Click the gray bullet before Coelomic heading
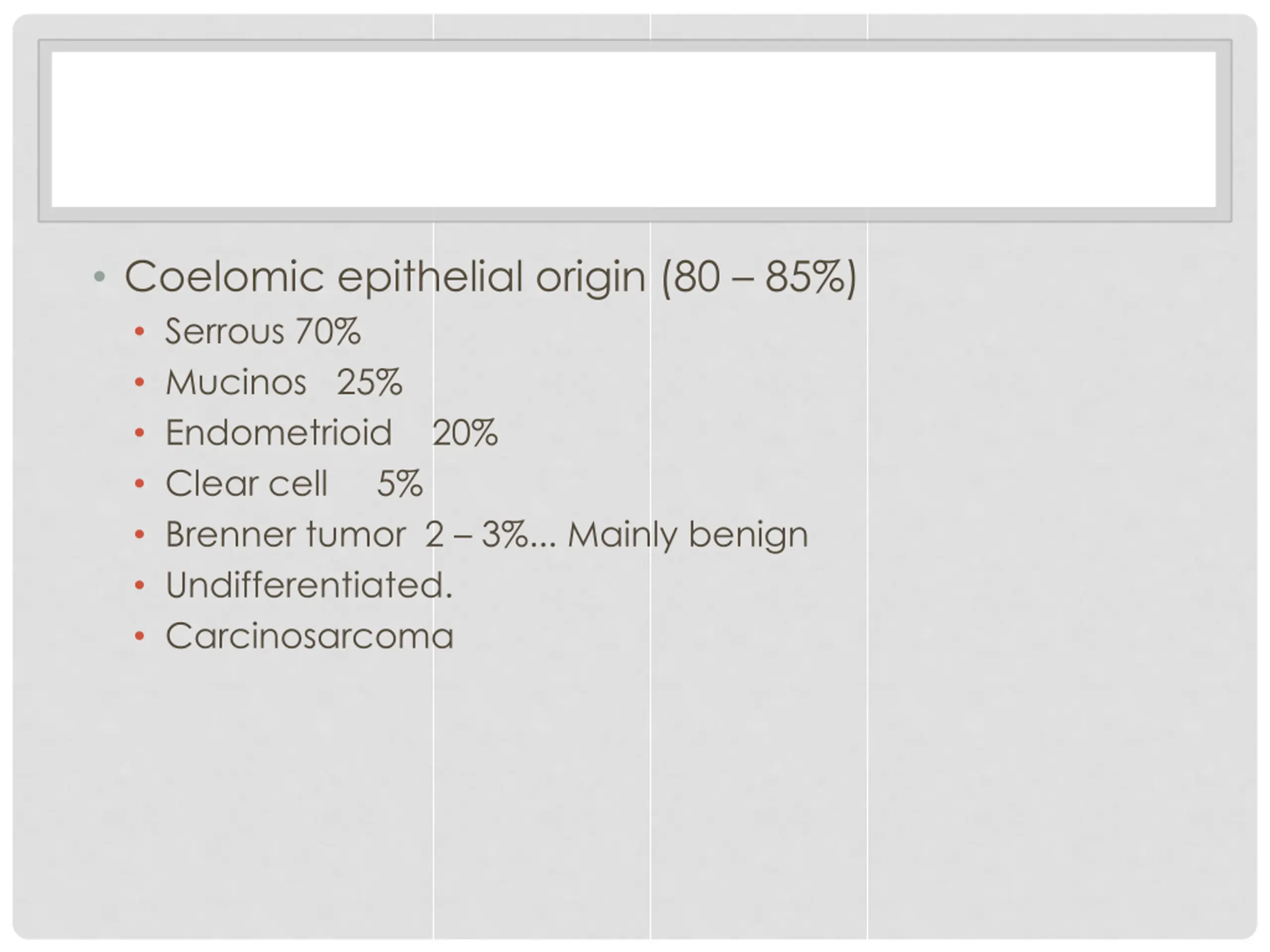1270x952 pixels. tap(99, 277)
